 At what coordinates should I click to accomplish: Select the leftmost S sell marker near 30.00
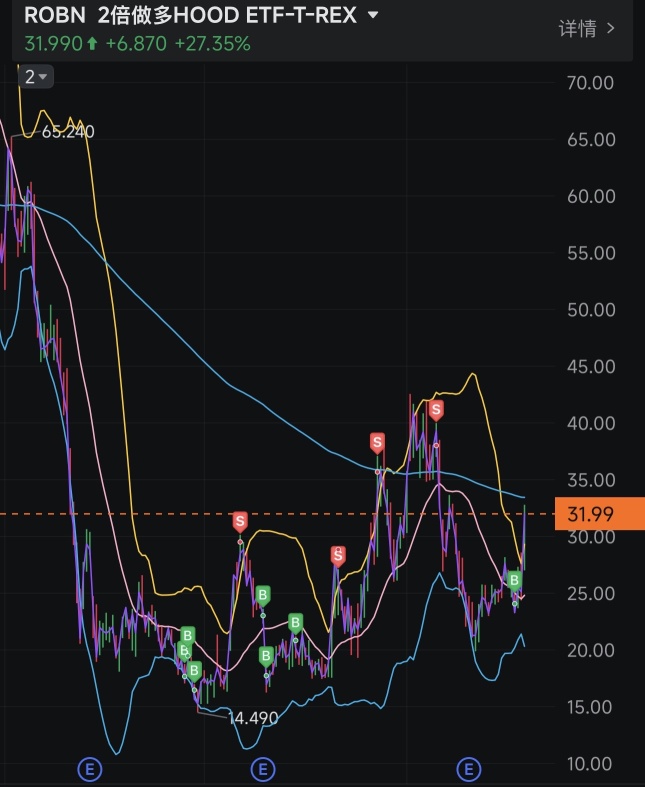pyautogui.click(x=240, y=522)
